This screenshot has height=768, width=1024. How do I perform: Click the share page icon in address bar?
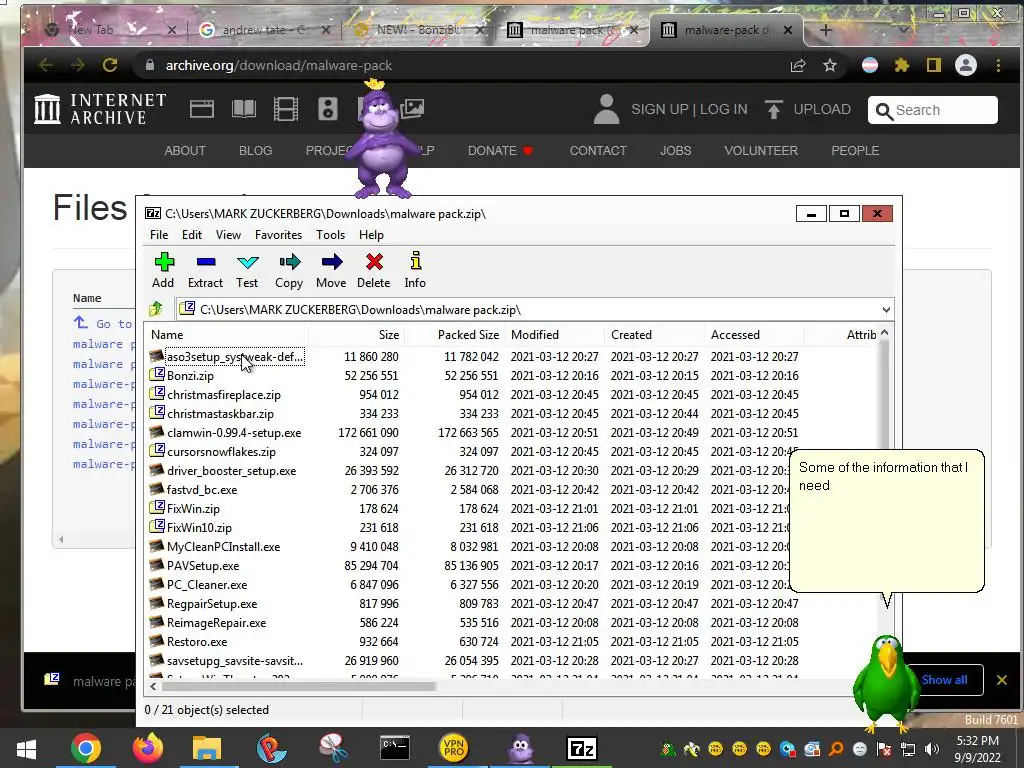(798, 65)
